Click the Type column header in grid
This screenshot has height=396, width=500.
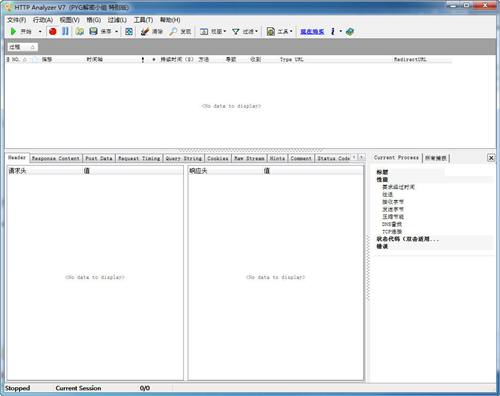click(286, 59)
